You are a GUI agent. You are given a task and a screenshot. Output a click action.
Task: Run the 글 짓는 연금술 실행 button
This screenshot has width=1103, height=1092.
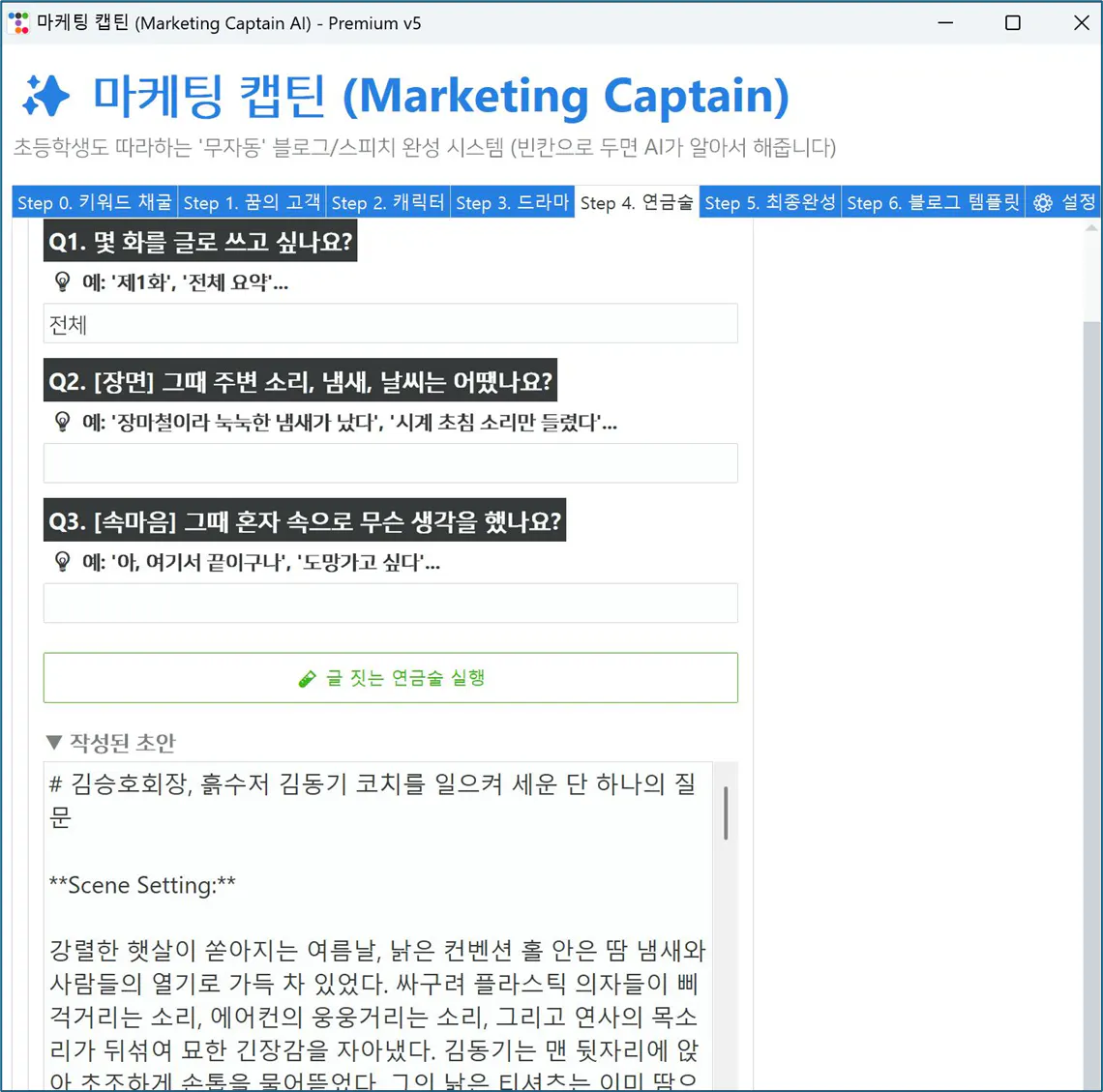point(390,677)
